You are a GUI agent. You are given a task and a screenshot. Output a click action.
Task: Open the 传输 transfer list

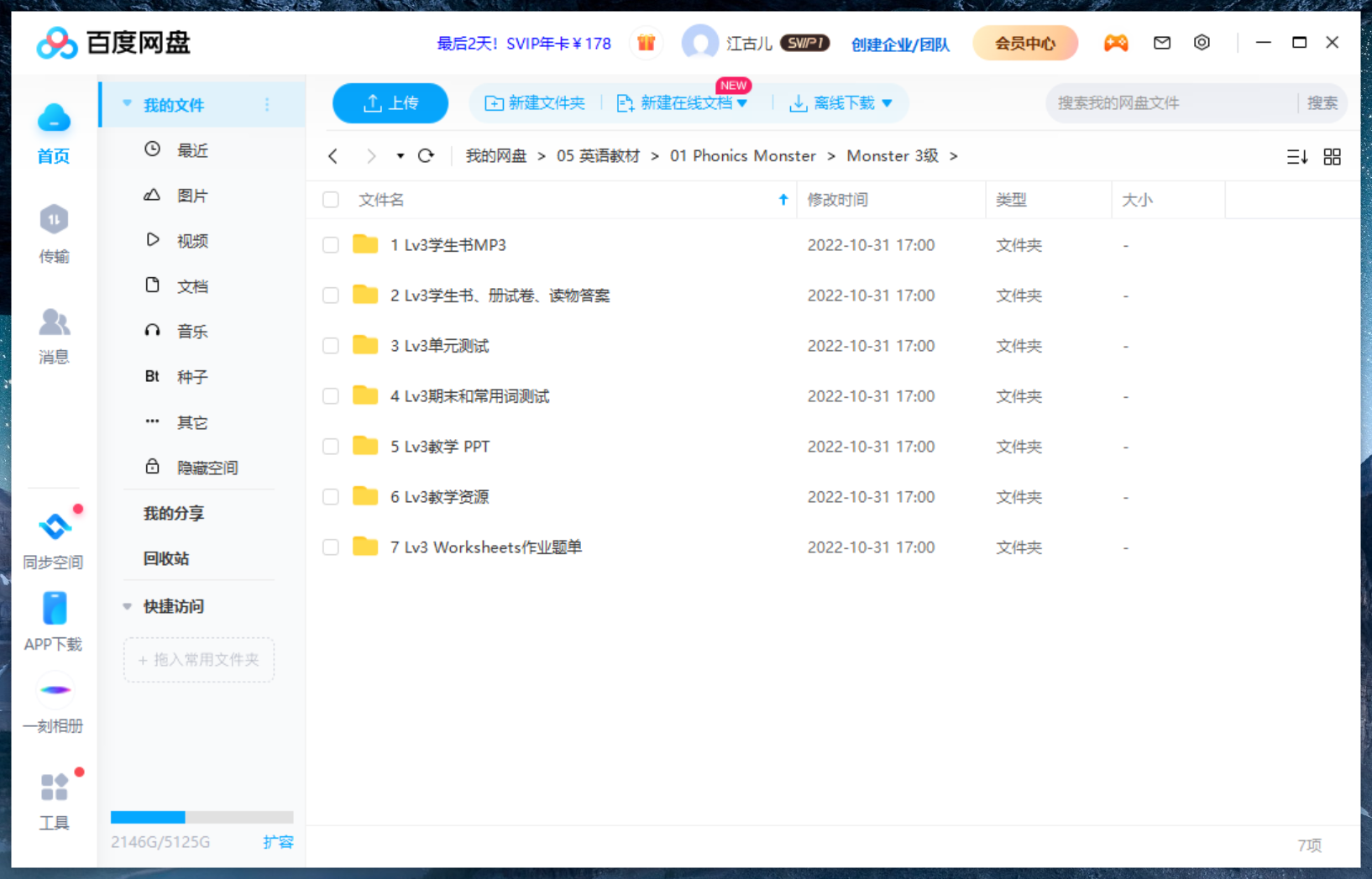pos(53,233)
